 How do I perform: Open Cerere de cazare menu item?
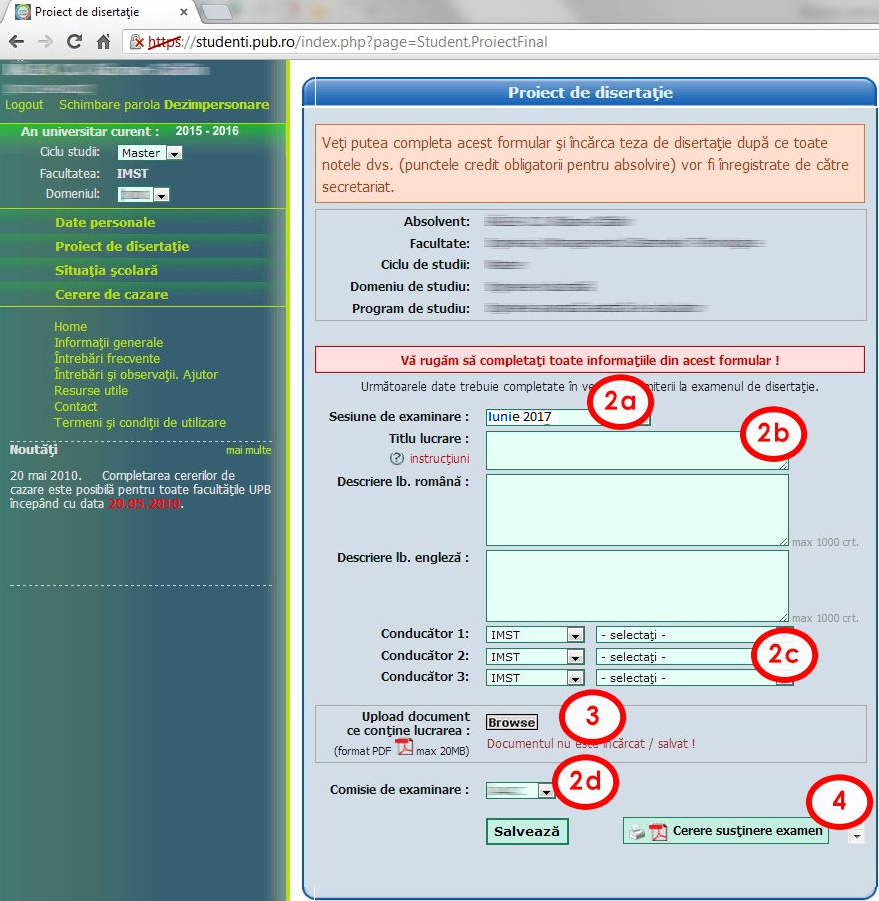pyautogui.click(x=111, y=295)
